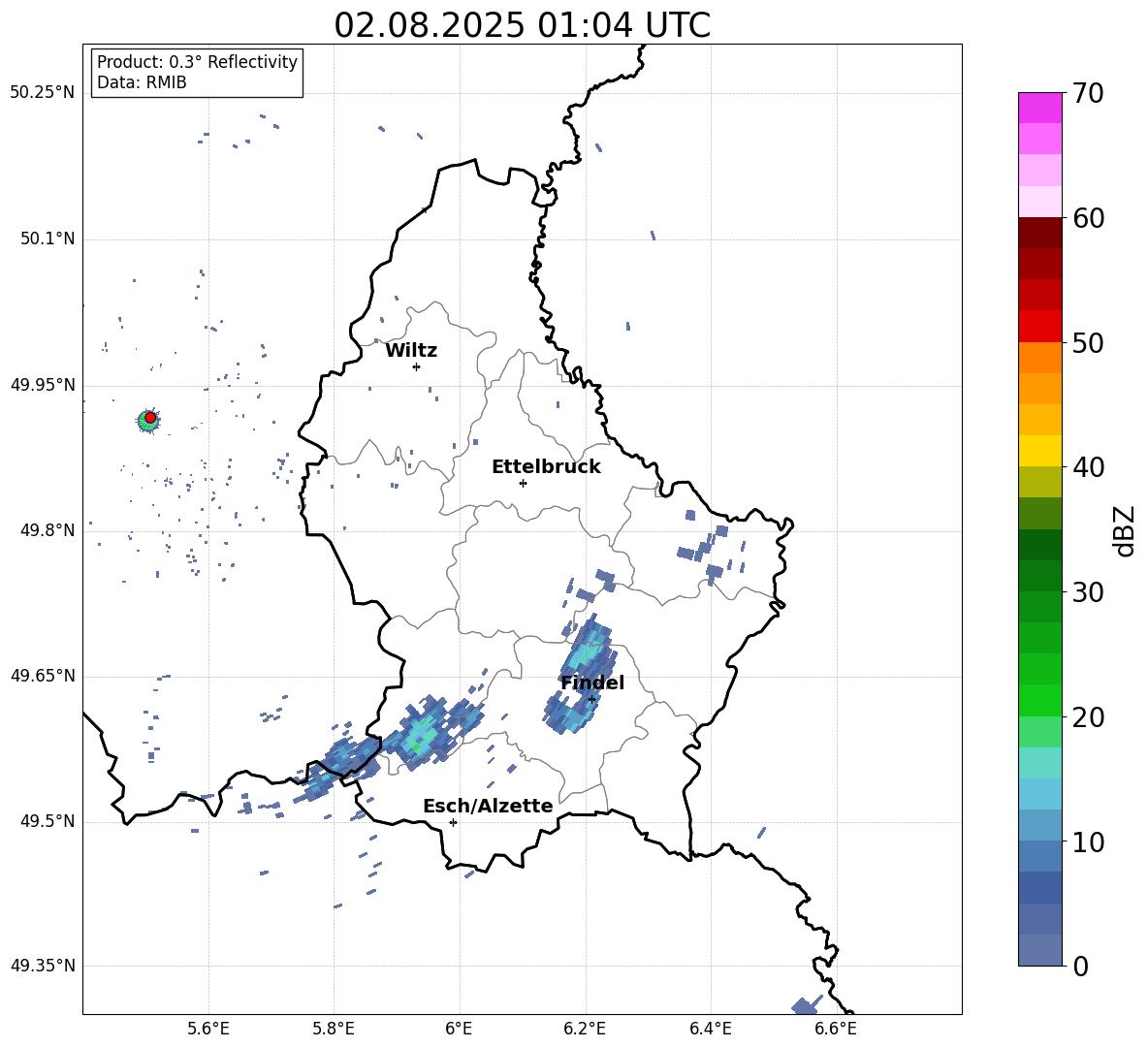This screenshot has height=1048, width=1148.
Task: Click the colorbar tick value 70
Action: [x=1088, y=94]
